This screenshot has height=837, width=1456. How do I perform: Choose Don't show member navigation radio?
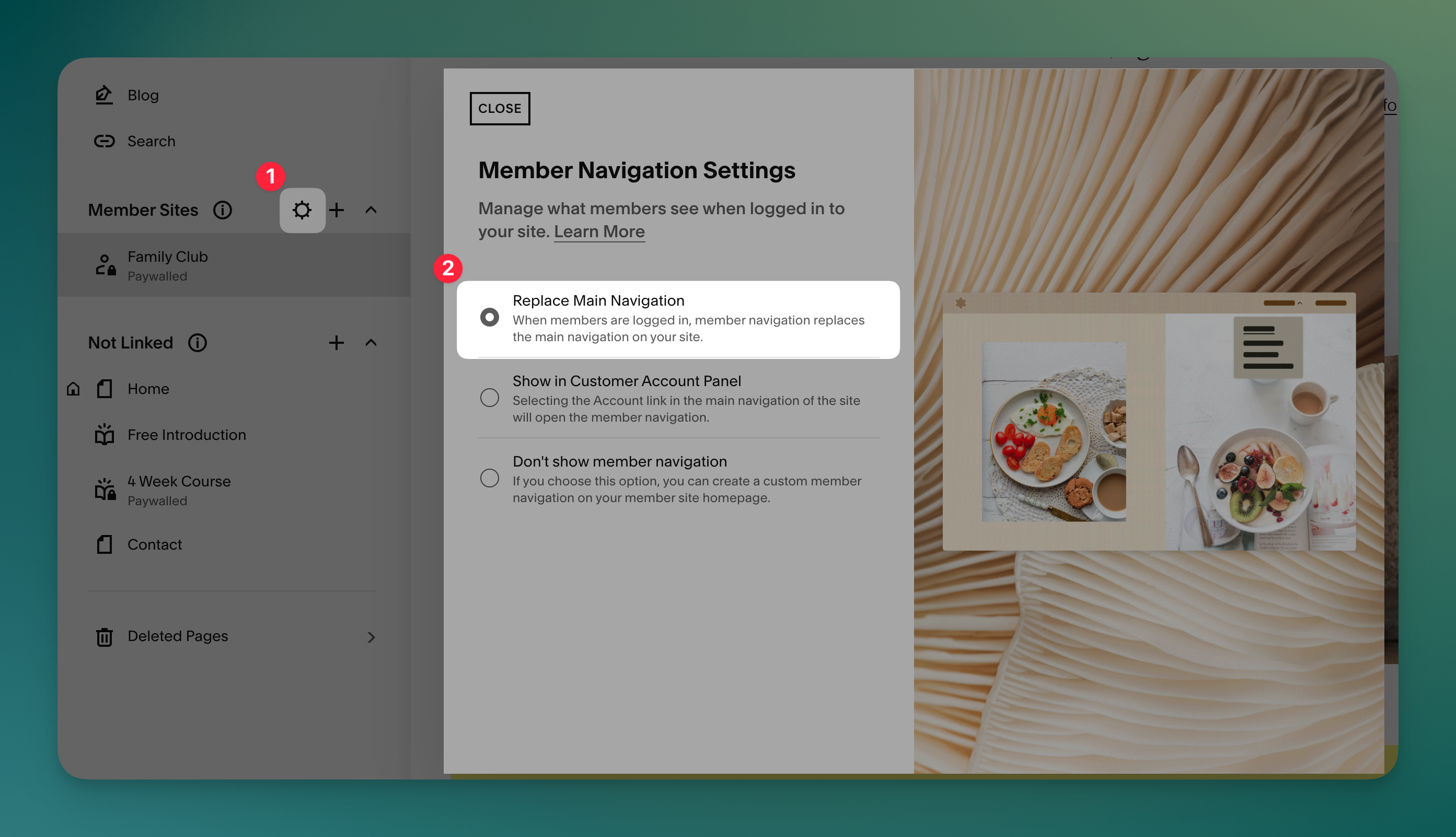[x=489, y=478]
